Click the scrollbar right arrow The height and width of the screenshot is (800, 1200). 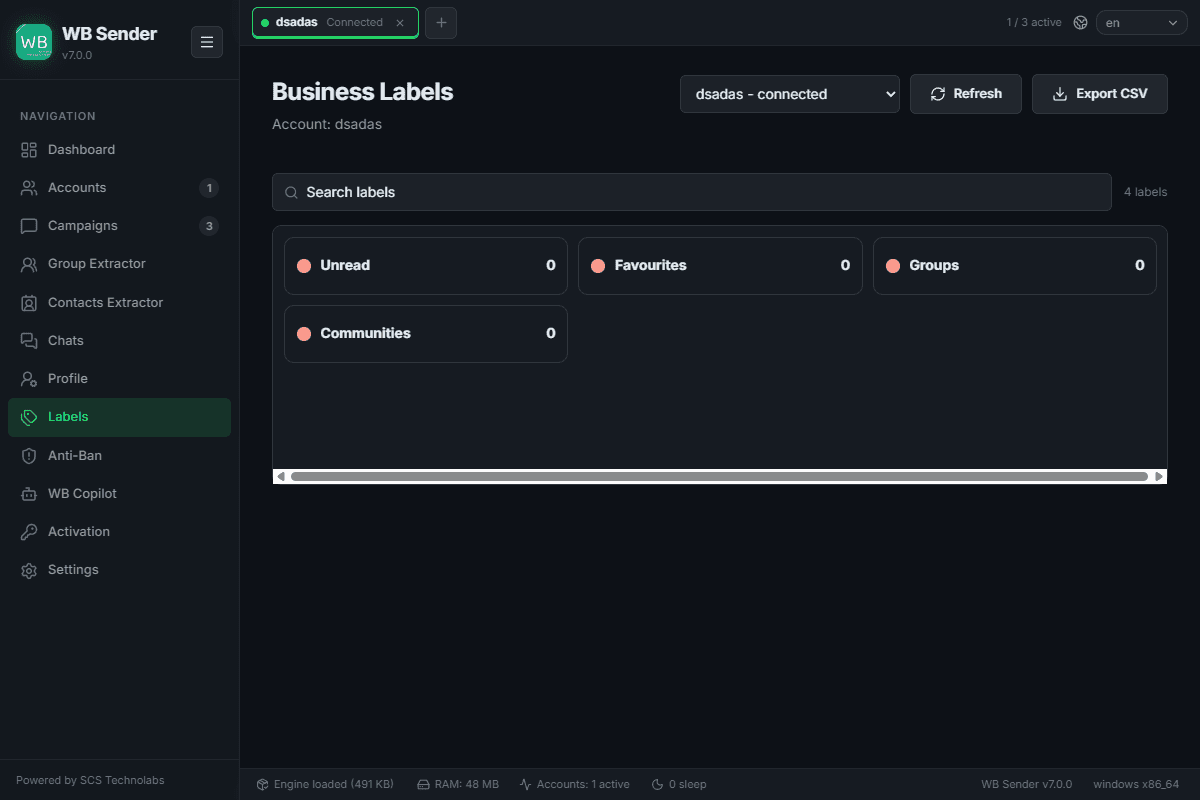1159,477
